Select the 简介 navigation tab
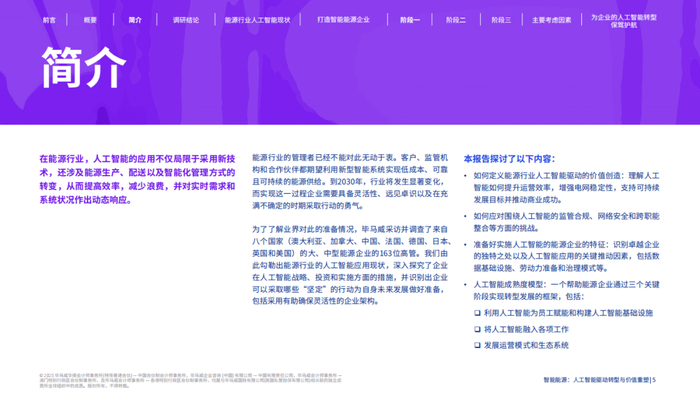The height and width of the screenshot is (394, 700). click(135, 20)
